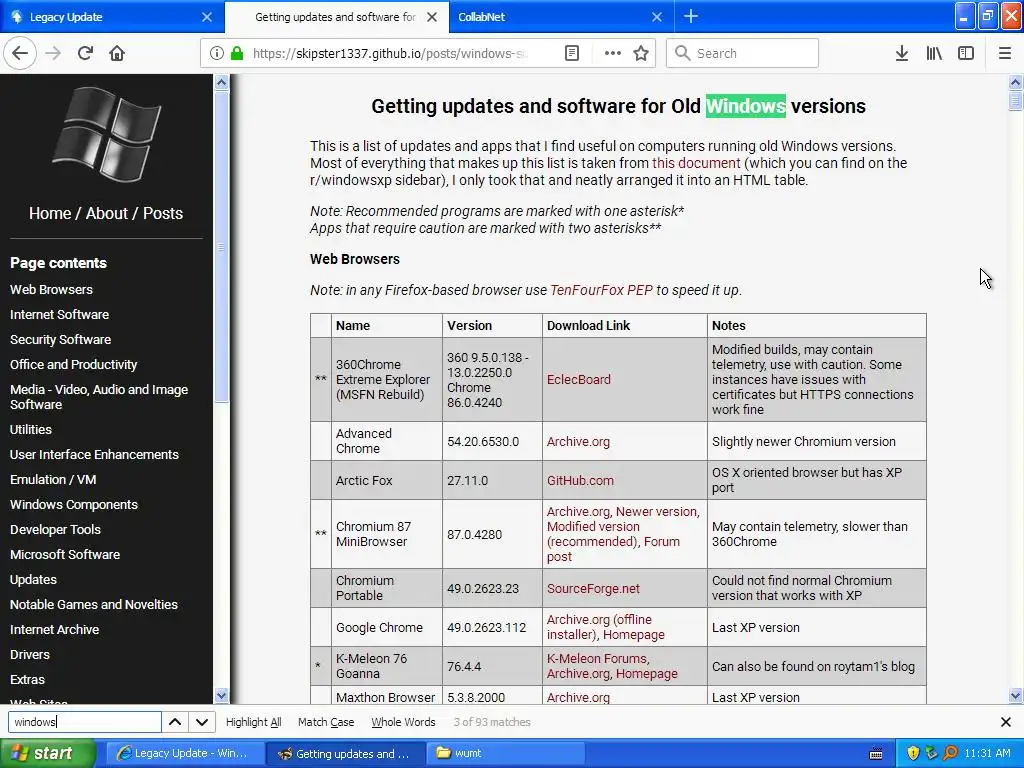Open GitHub.com link for Arctic Fox
The width and height of the screenshot is (1024, 768).
pos(580,480)
